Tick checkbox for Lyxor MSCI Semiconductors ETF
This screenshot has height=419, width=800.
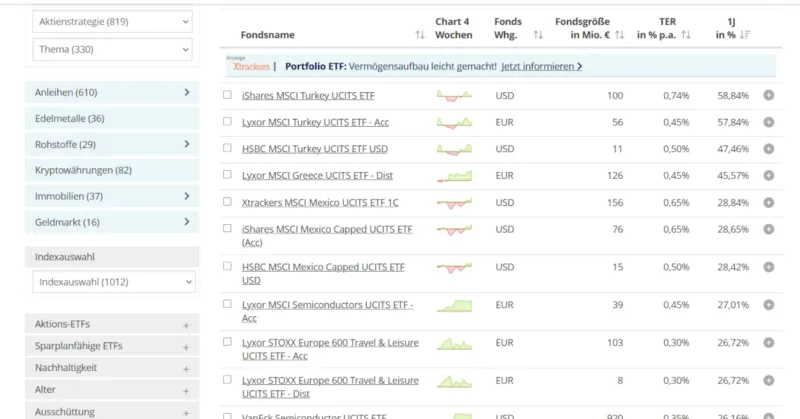pos(228,305)
